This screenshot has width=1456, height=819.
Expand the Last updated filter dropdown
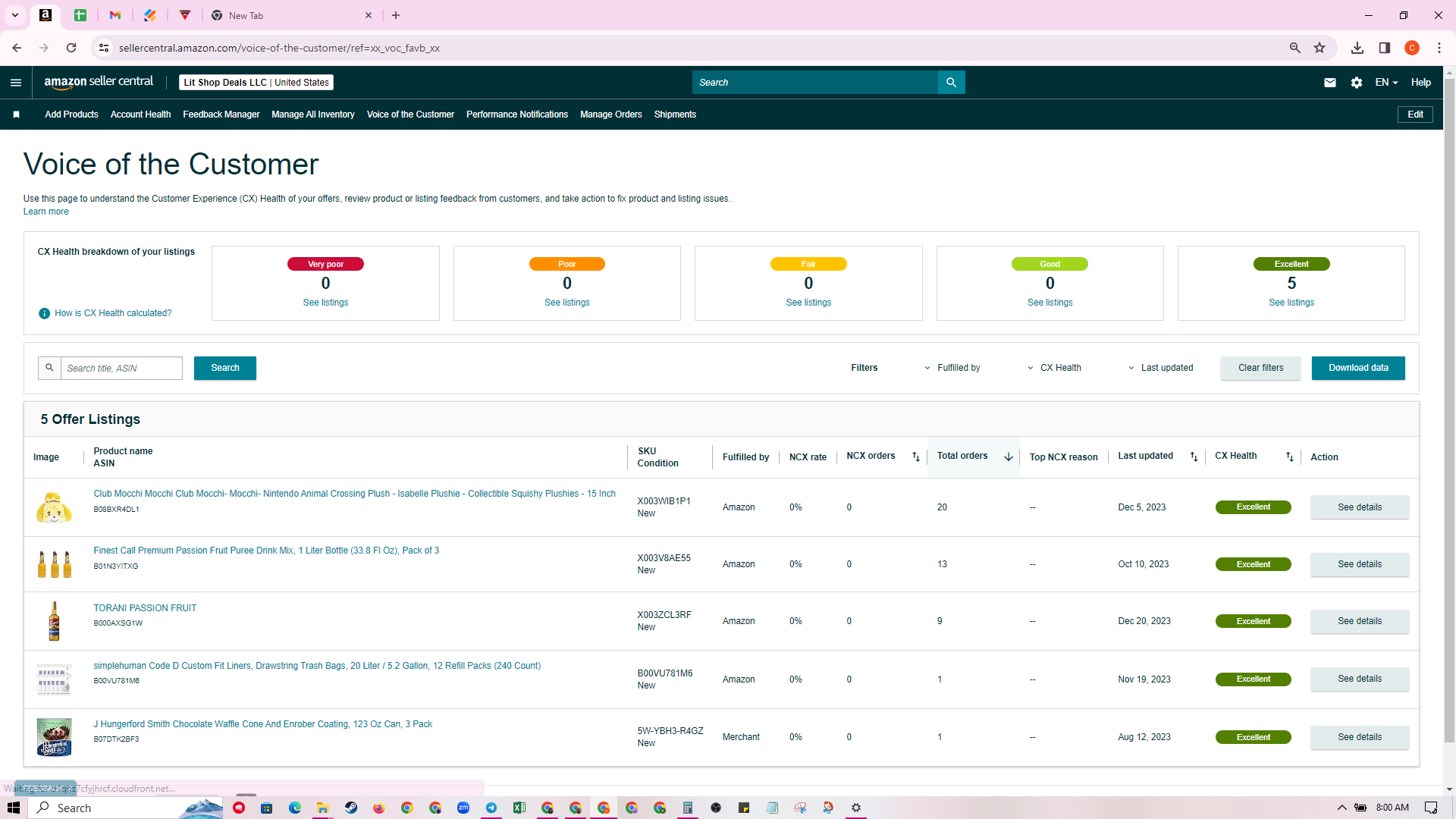1161,368
